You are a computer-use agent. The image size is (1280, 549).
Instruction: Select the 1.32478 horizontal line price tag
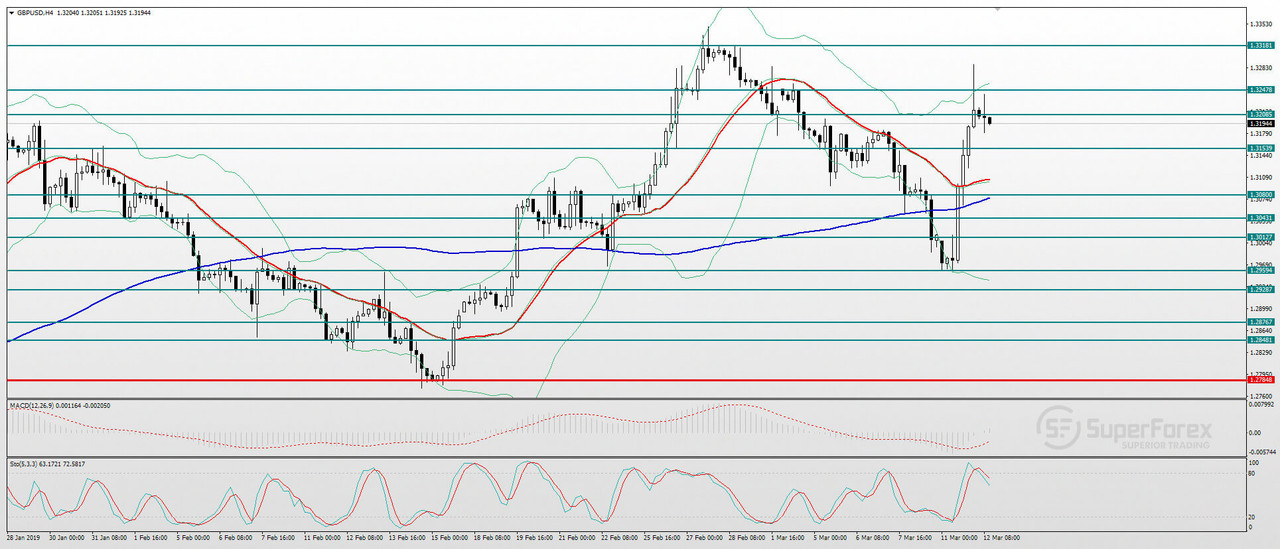tap(1260, 90)
